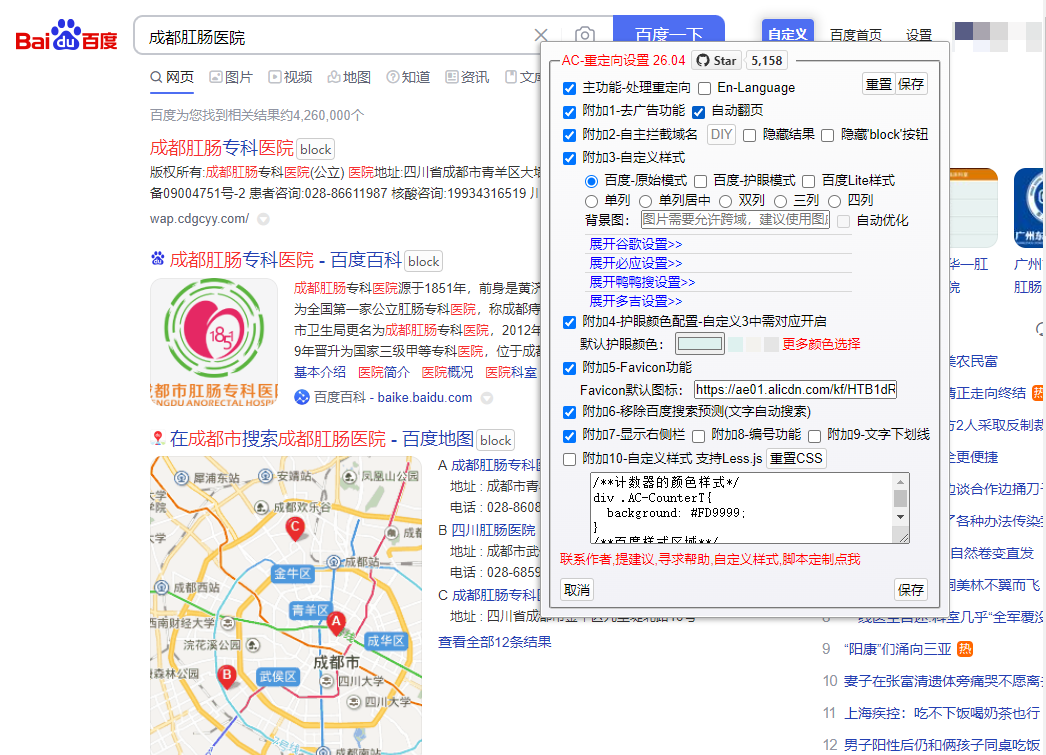
Task: Toggle 自动翻页 checkbox
Action: click(698, 111)
